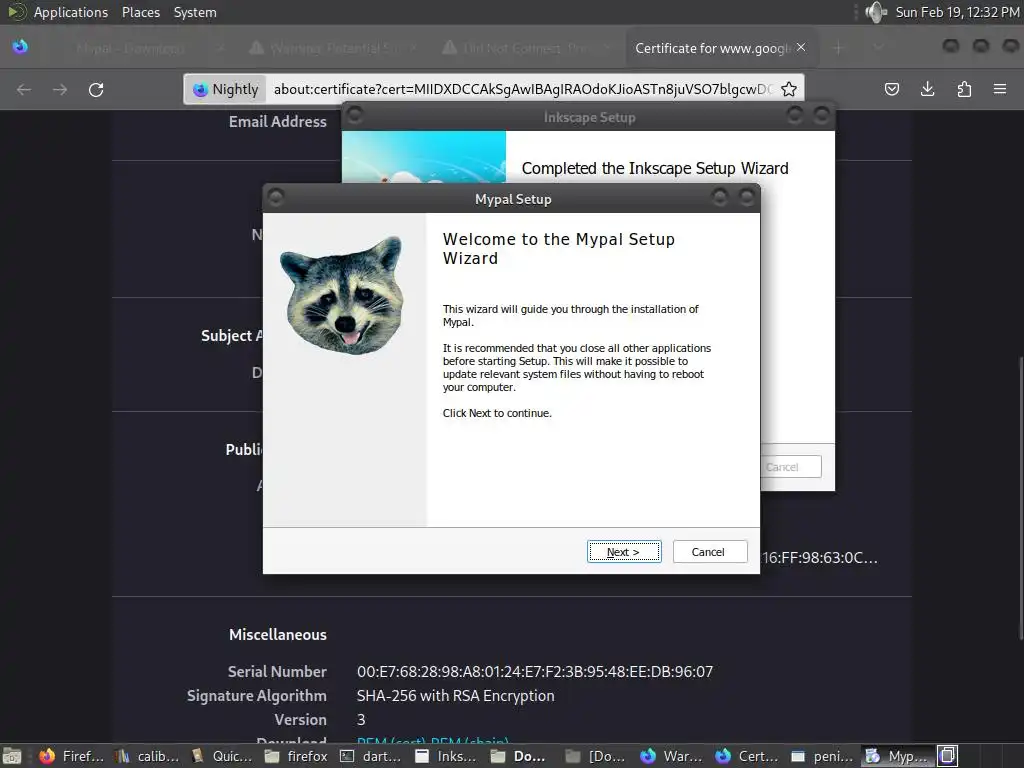The width and height of the screenshot is (1024, 768).
Task: Switch to the [Do... folder taskbar entry
Action: tap(596, 756)
